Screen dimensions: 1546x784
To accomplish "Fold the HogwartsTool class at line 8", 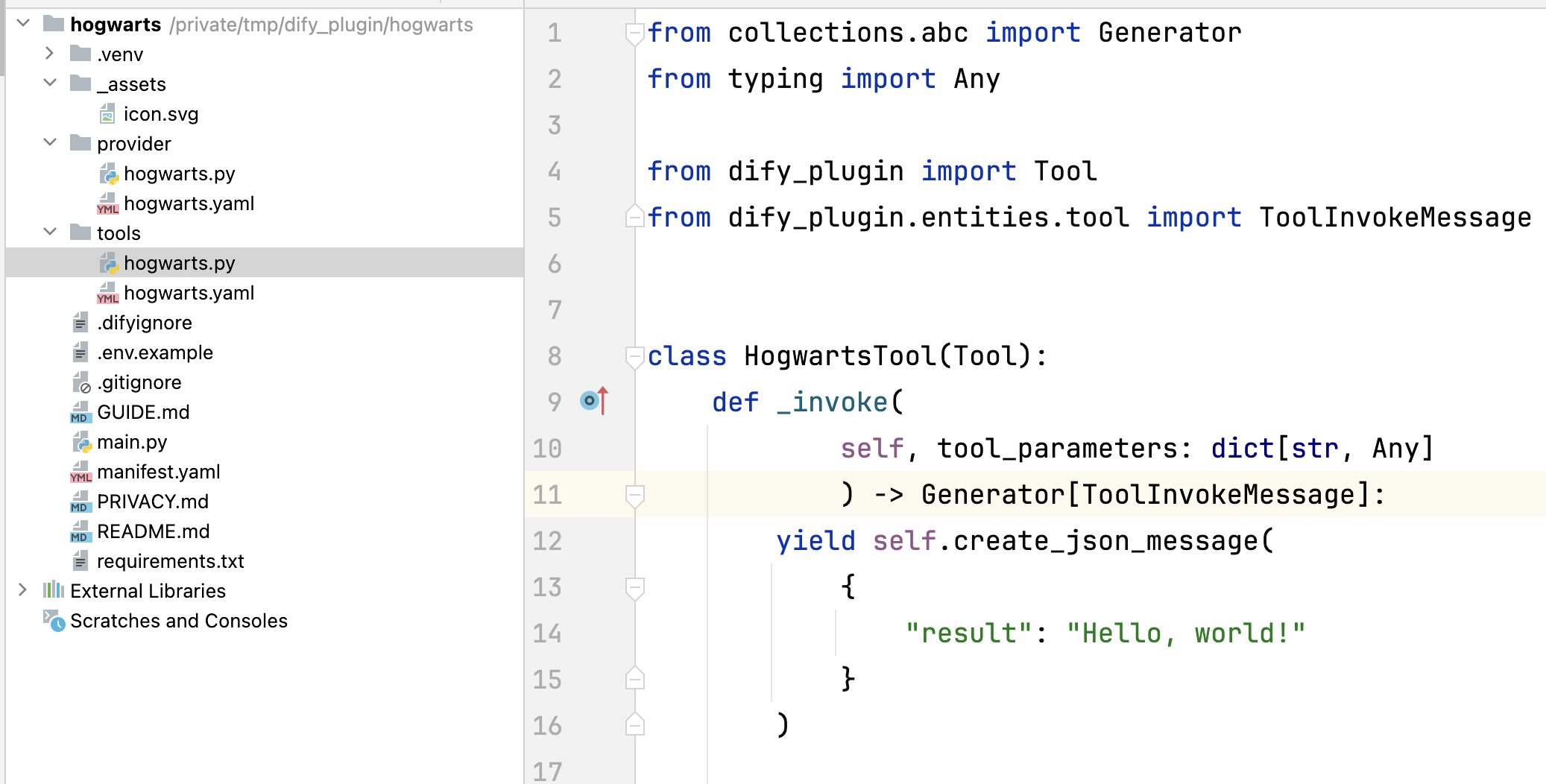I will click(x=634, y=356).
